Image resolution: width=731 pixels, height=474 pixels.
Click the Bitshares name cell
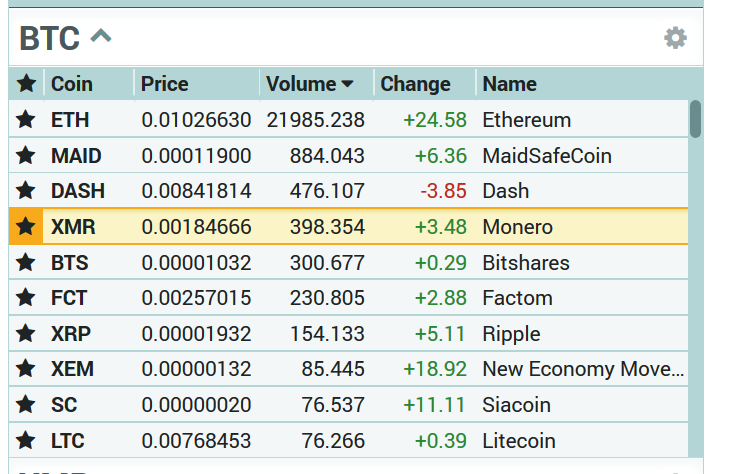pyautogui.click(x=526, y=263)
